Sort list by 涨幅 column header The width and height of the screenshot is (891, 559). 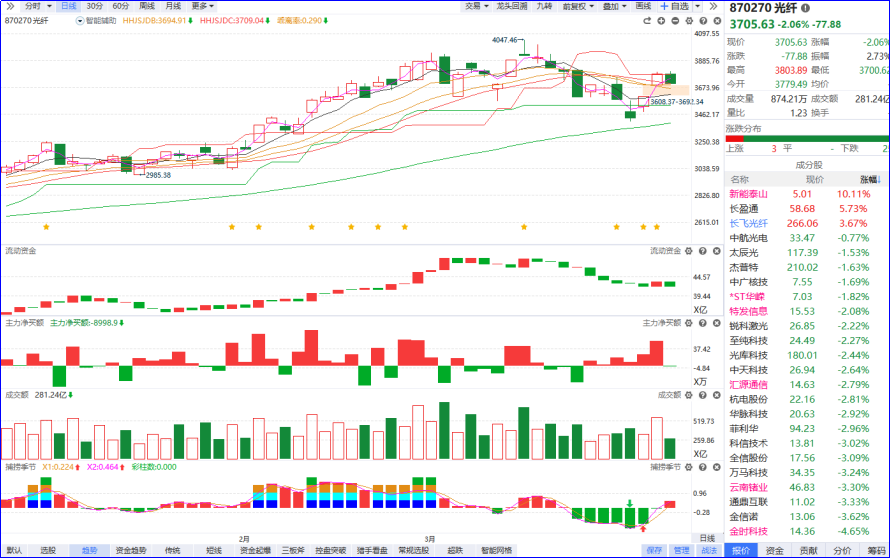tap(870, 180)
